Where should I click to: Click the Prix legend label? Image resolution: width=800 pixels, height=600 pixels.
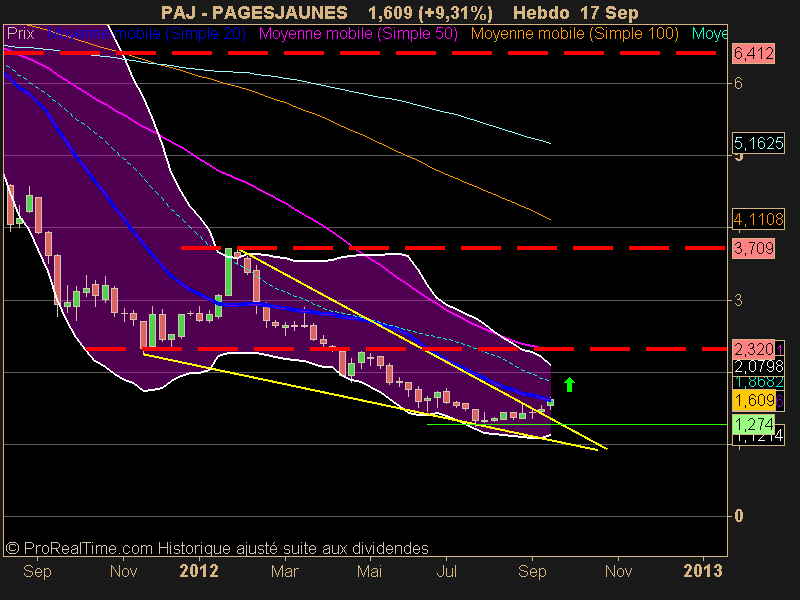(20, 34)
